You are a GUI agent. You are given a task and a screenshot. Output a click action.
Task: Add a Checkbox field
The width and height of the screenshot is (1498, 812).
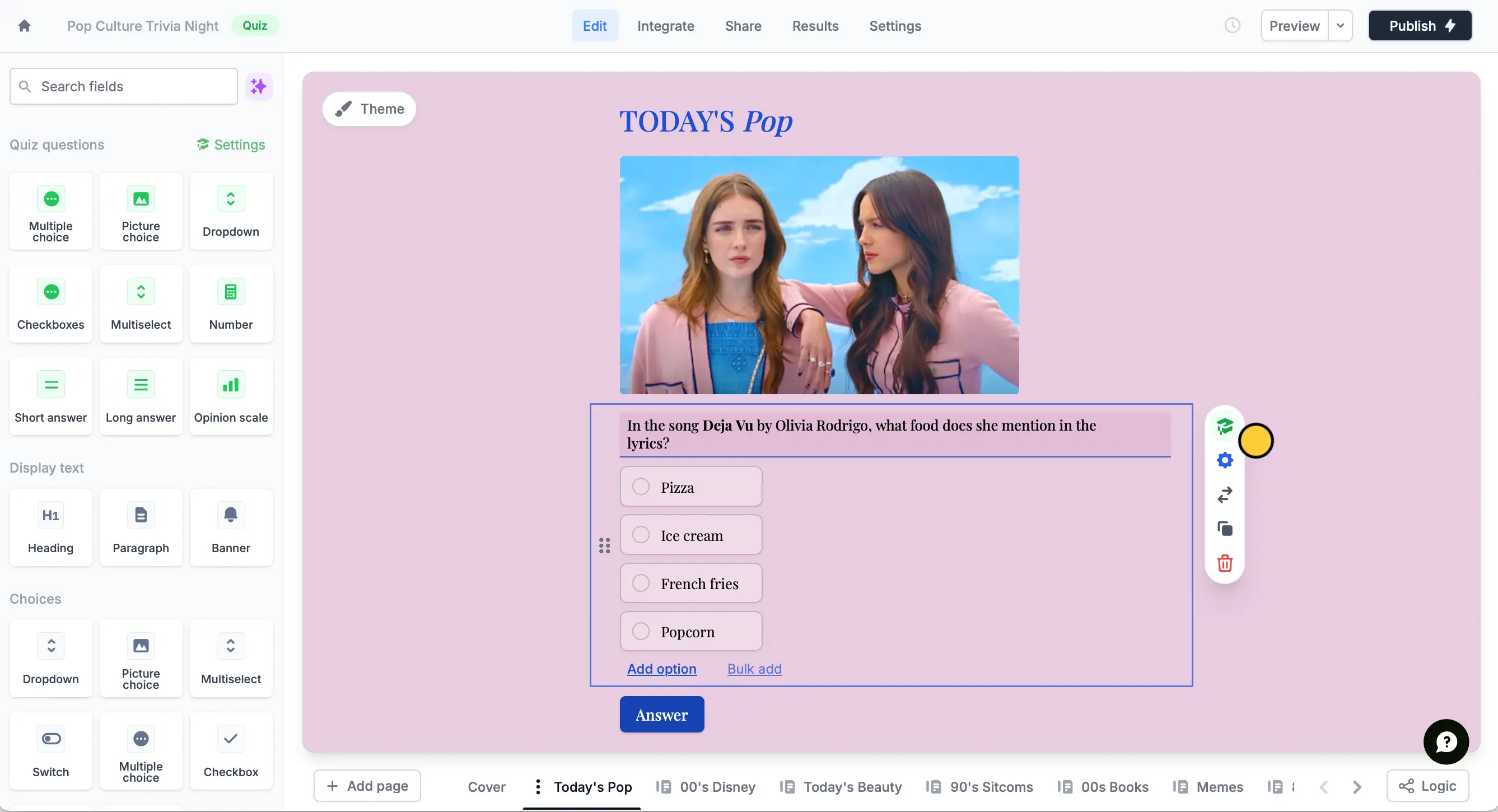point(231,751)
